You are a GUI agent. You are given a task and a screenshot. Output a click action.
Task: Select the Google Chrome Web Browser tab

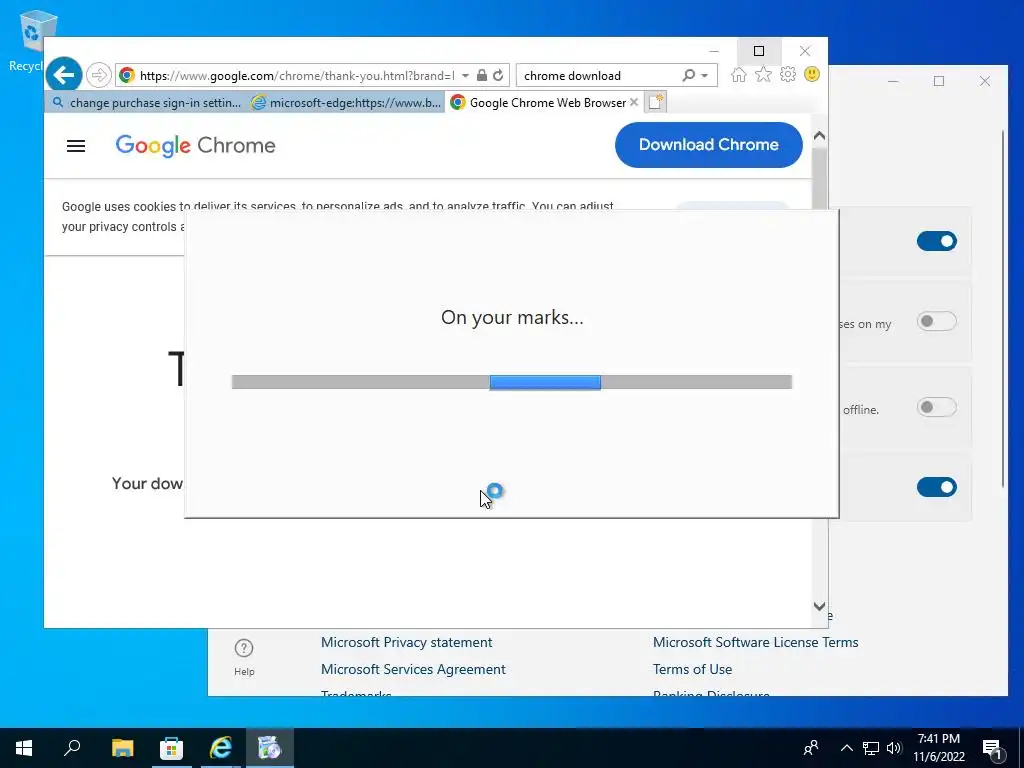click(543, 103)
